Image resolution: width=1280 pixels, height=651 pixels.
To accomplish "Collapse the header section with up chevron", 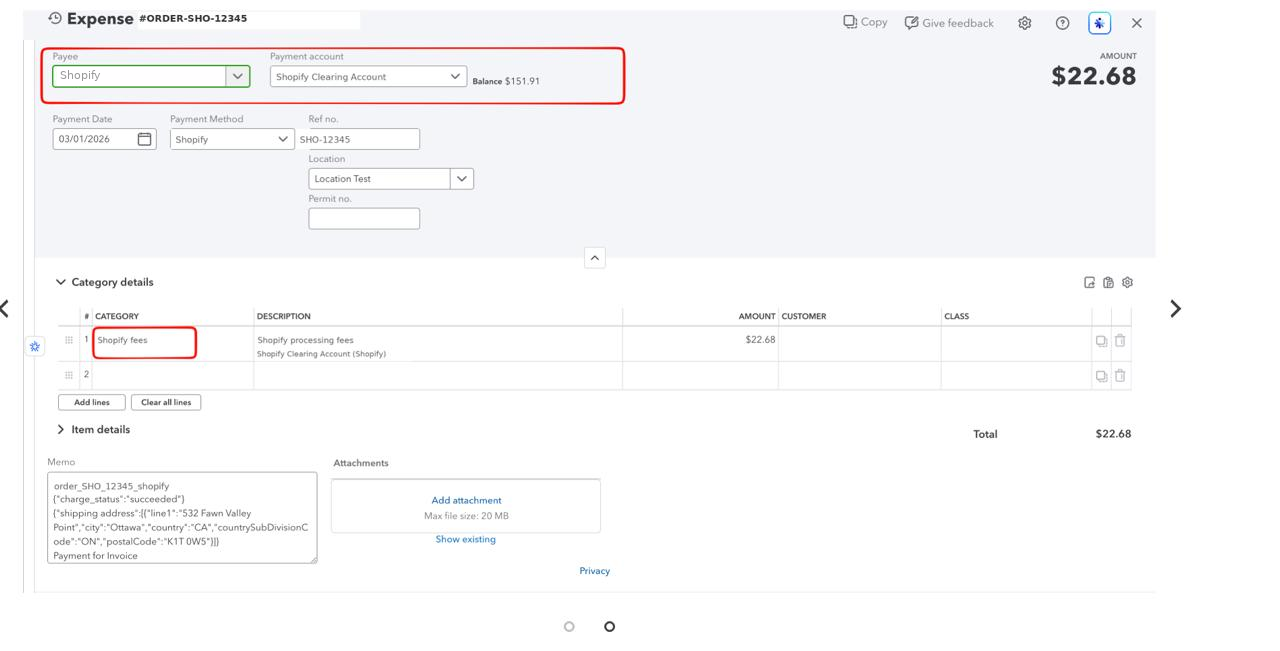I will [x=594, y=258].
